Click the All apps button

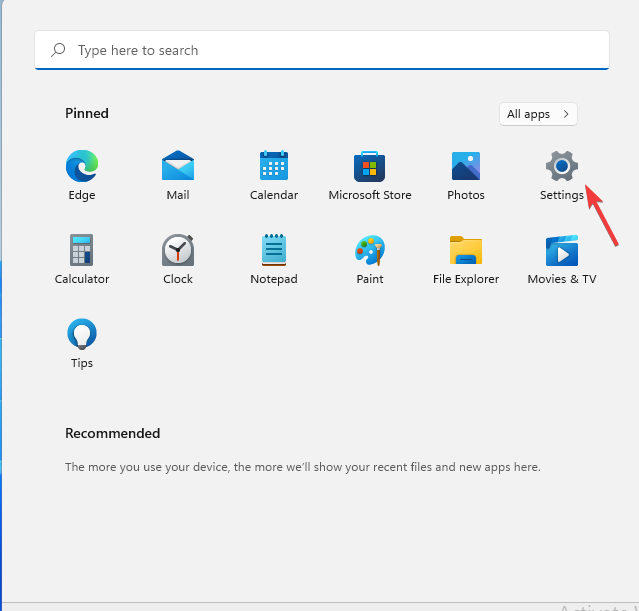point(538,114)
